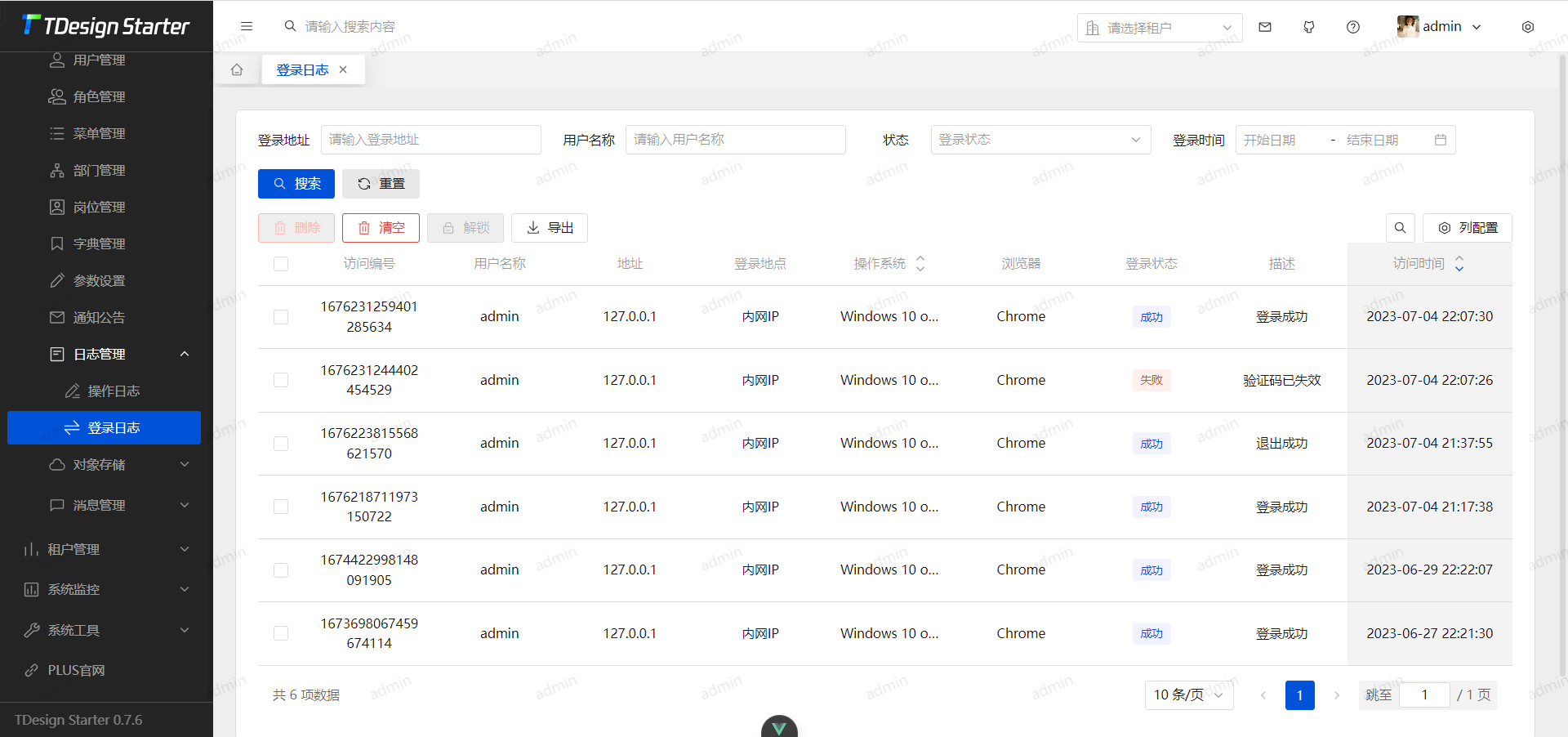Click the admin avatar image

click(x=1408, y=27)
